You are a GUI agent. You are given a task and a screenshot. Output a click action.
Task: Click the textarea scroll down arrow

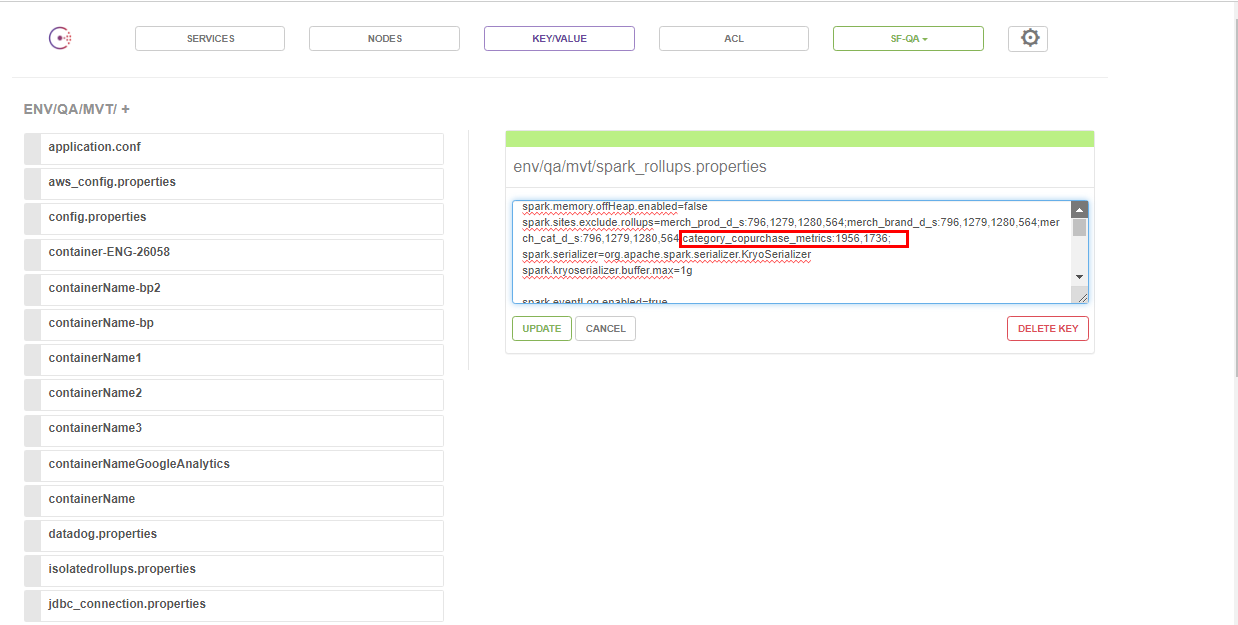pyautogui.click(x=1079, y=277)
